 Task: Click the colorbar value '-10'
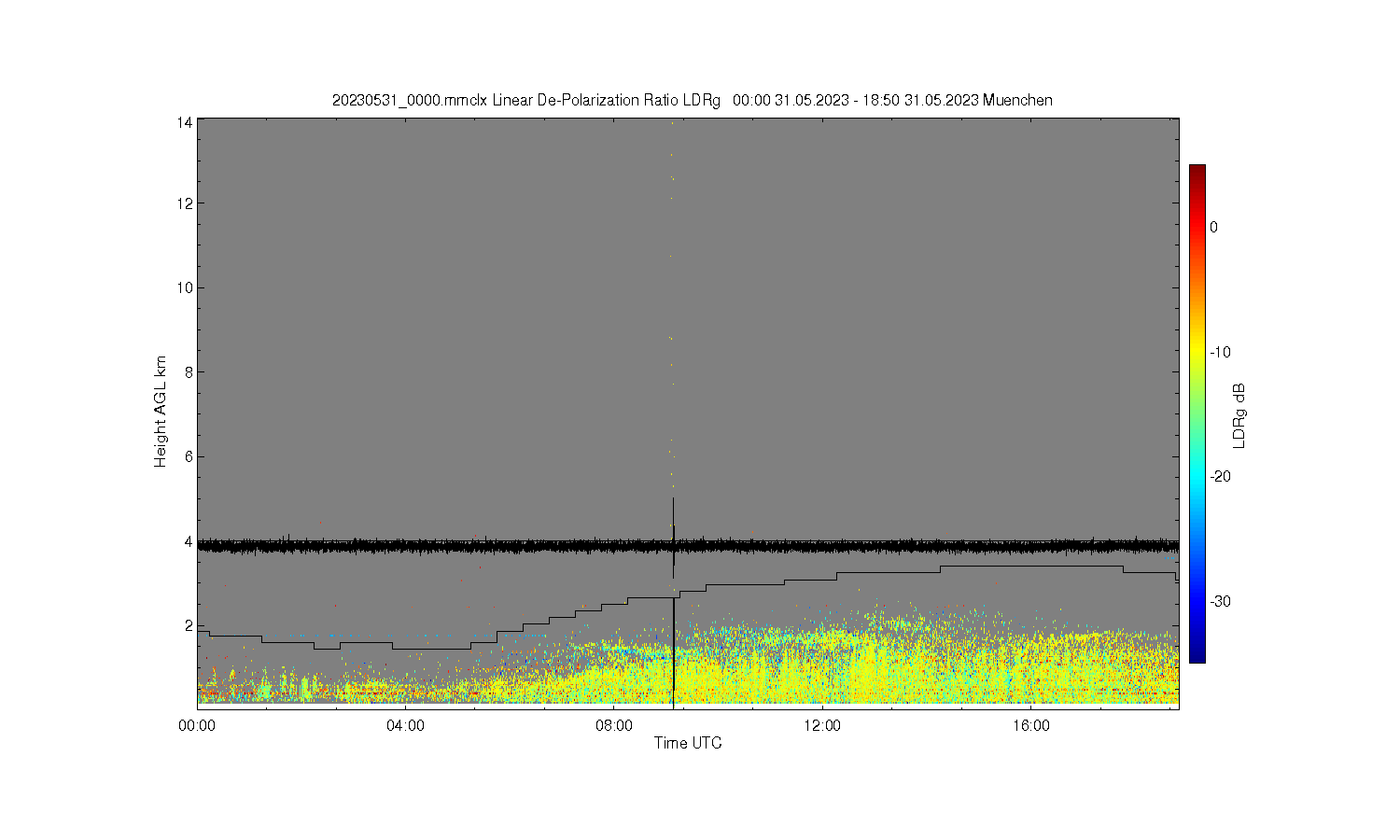point(1220,352)
